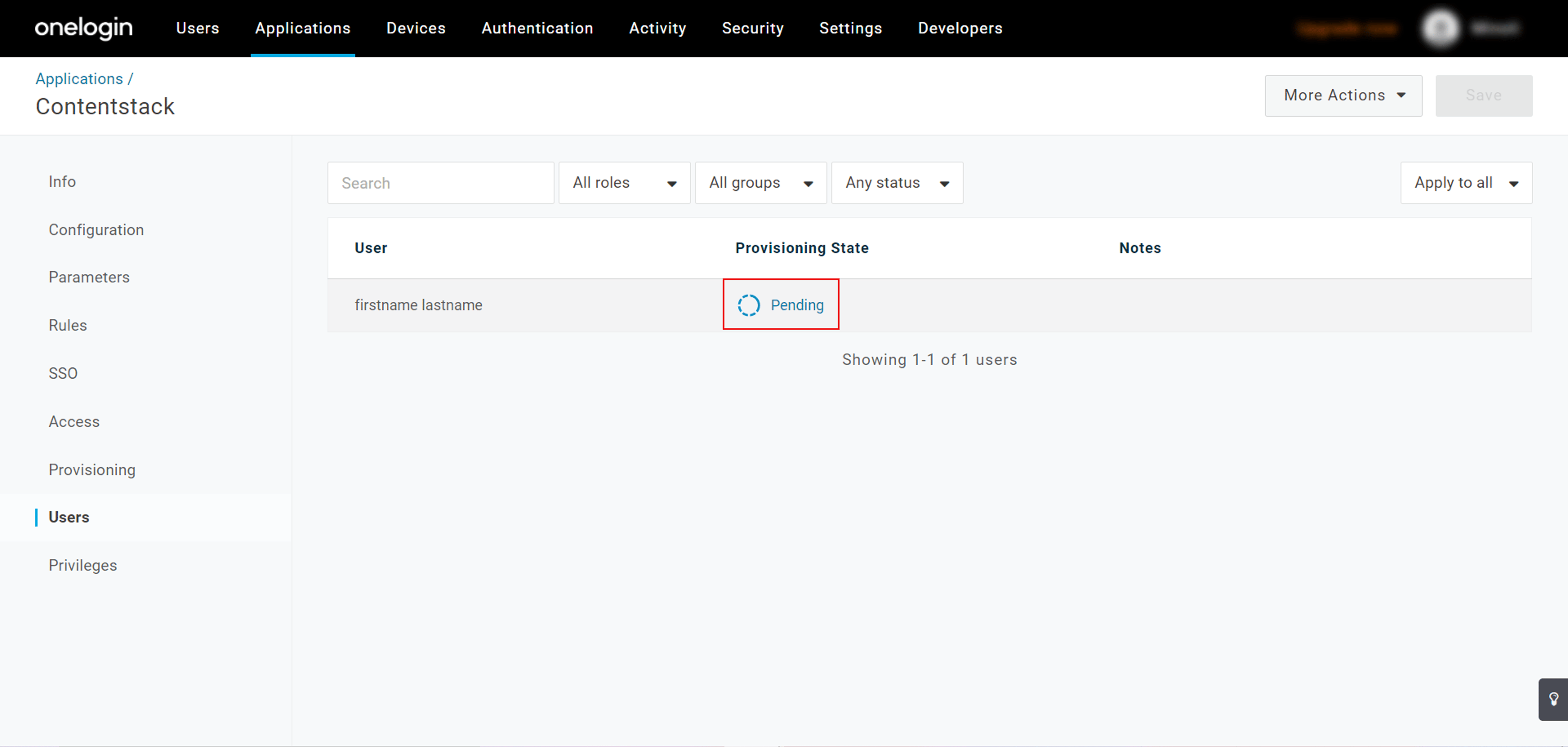The image size is (1568, 747).
Task: Click the pending spinner icon for firstname lastname
Action: click(749, 305)
